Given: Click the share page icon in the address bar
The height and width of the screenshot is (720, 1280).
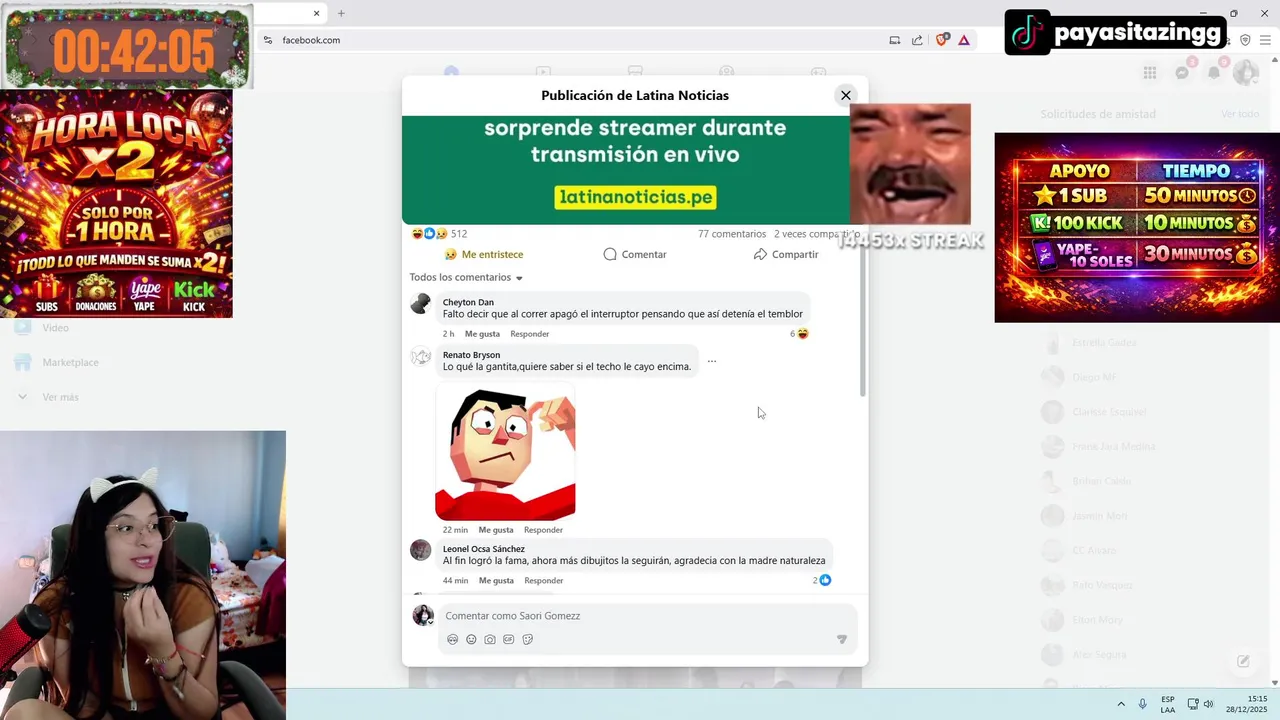Looking at the screenshot, I should point(918,40).
